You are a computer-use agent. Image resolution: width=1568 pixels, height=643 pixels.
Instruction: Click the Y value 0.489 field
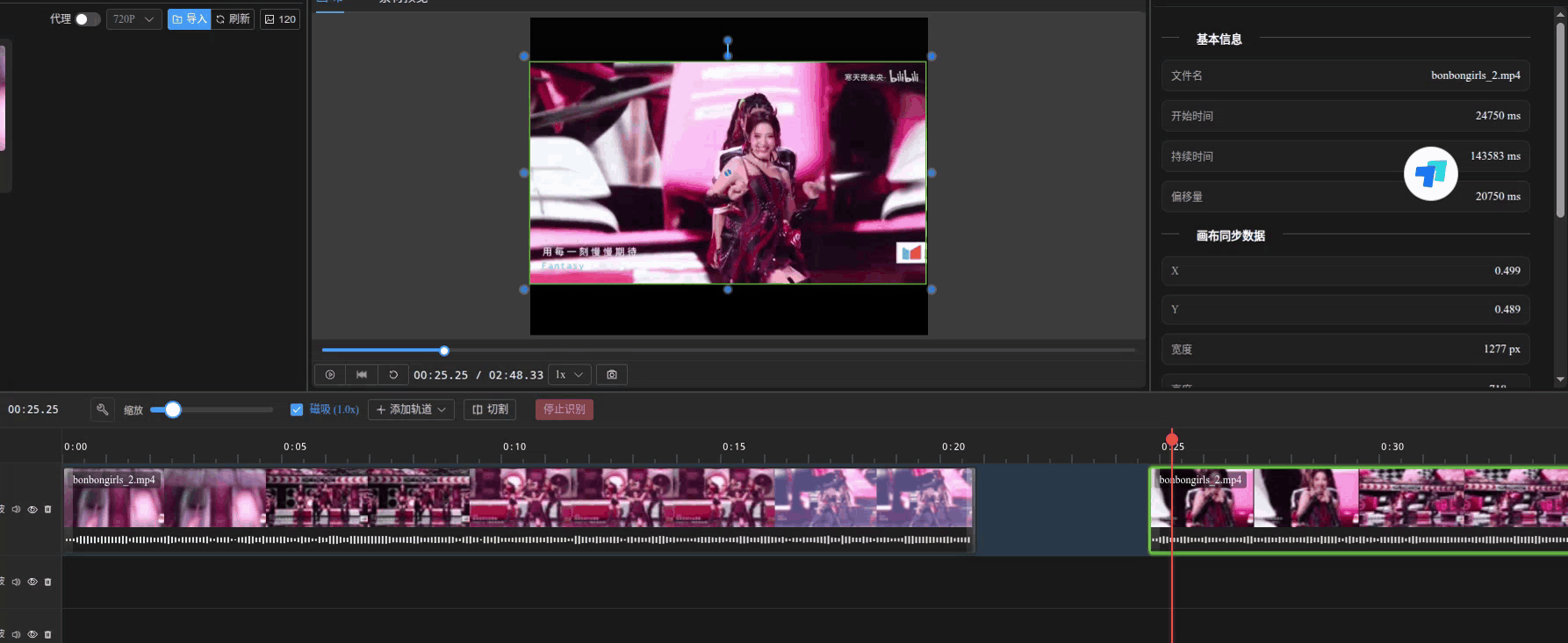pos(1345,309)
